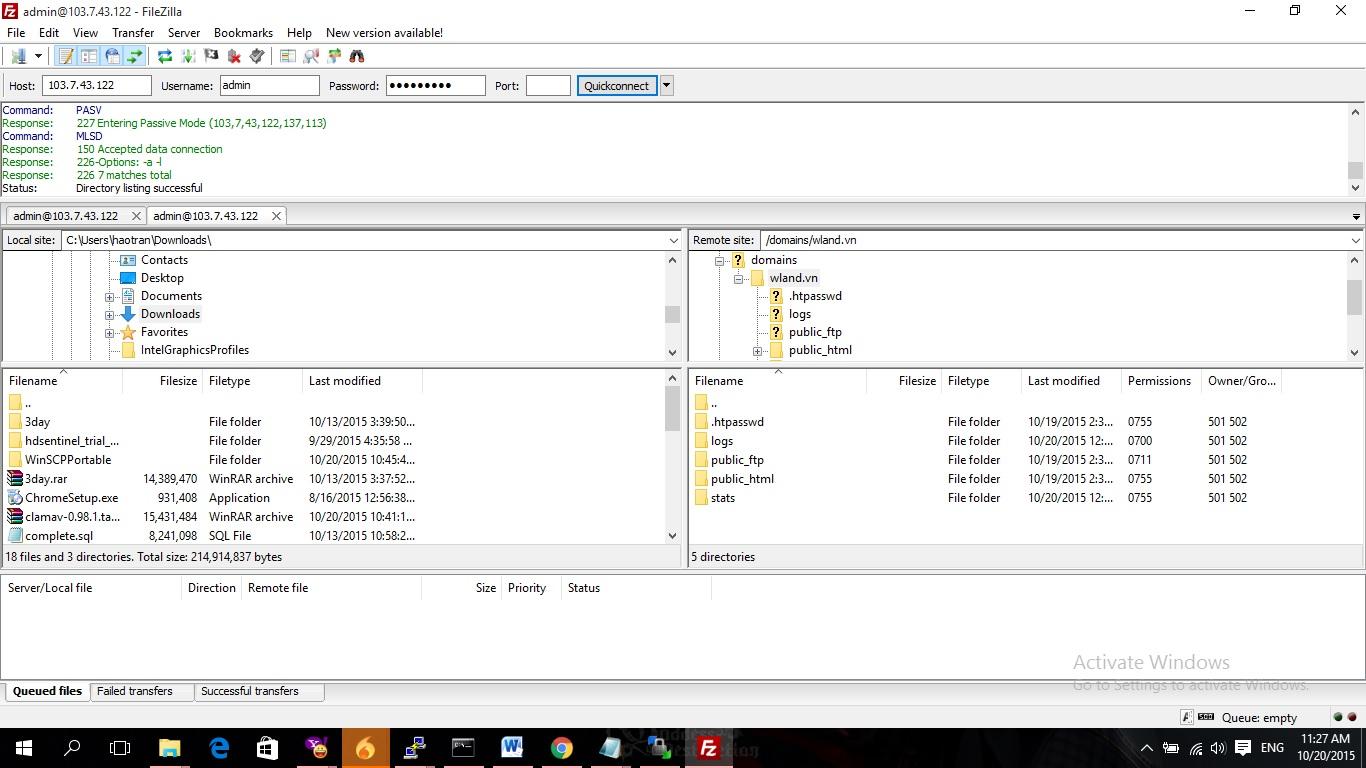Click the stats folder icon in remote list
1366x768 pixels.
point(701,498)
